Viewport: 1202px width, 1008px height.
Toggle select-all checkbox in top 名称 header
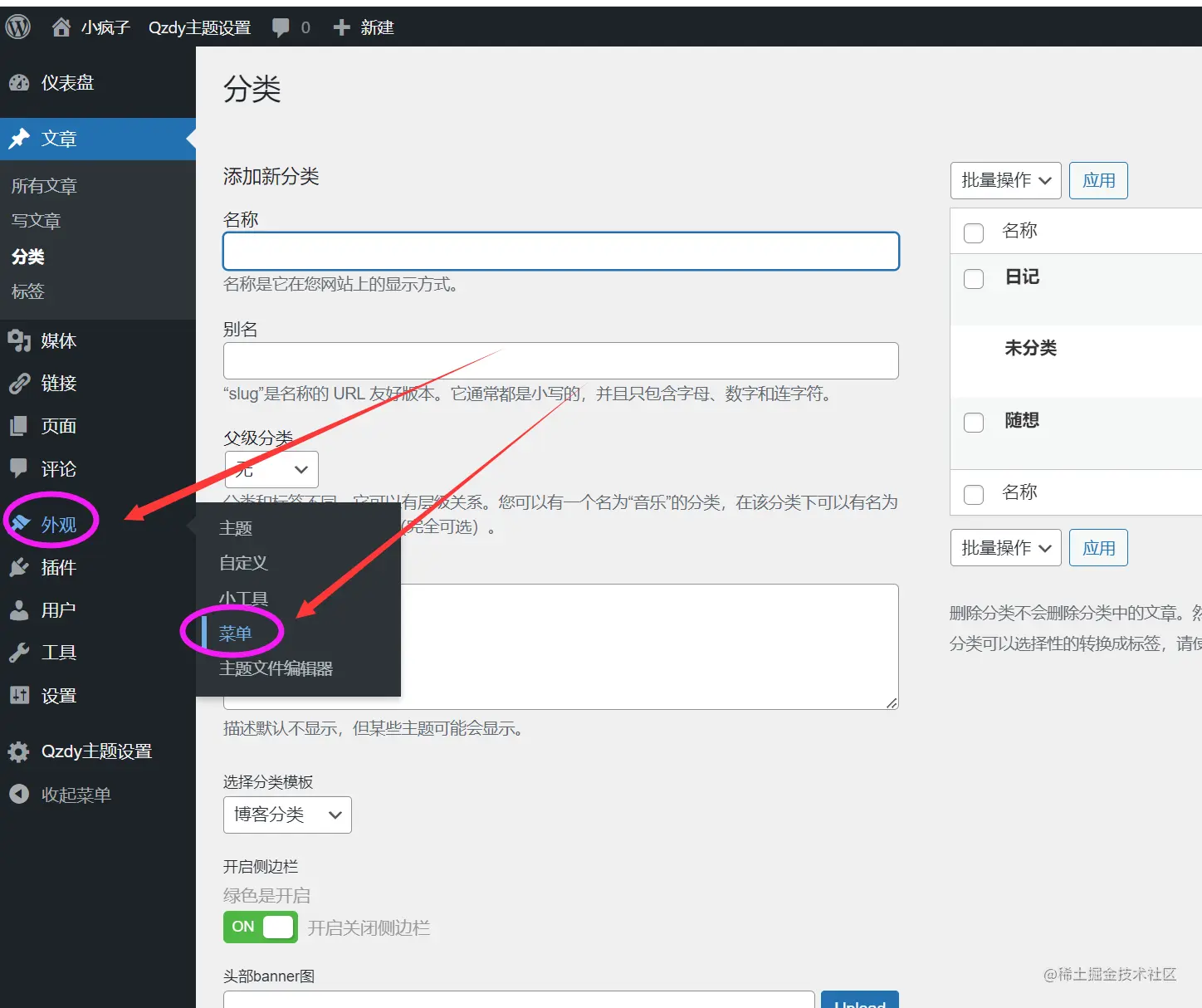coord(974,232)
